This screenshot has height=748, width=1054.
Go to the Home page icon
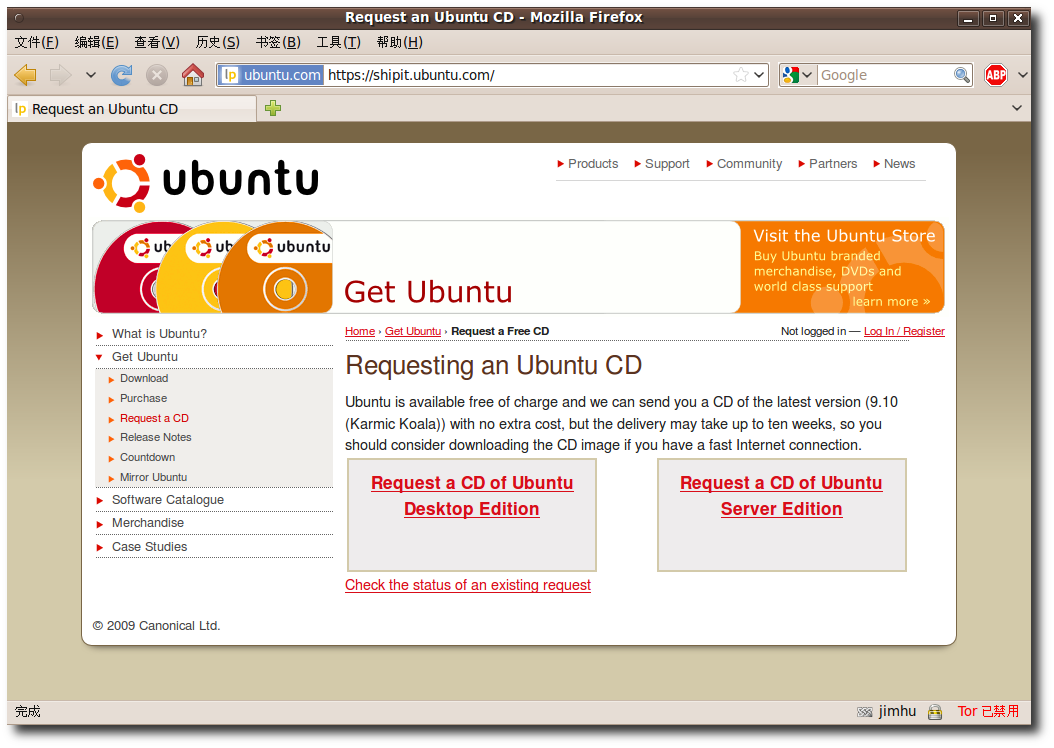click(193, 75)
